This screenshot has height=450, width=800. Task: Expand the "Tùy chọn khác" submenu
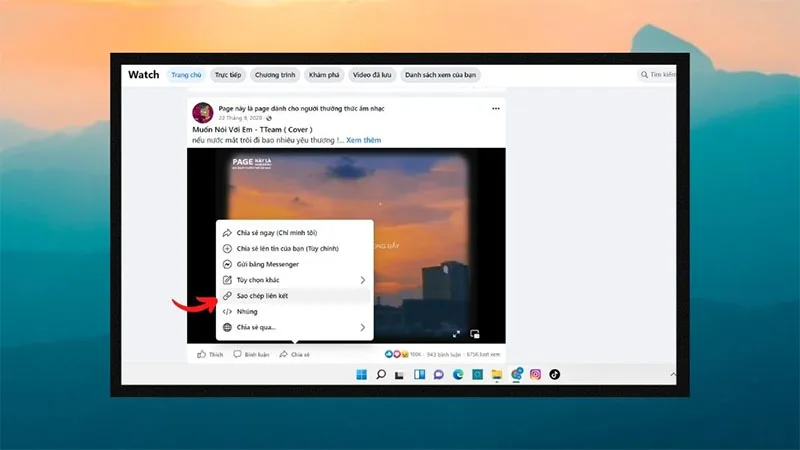[x=295, y=280]
